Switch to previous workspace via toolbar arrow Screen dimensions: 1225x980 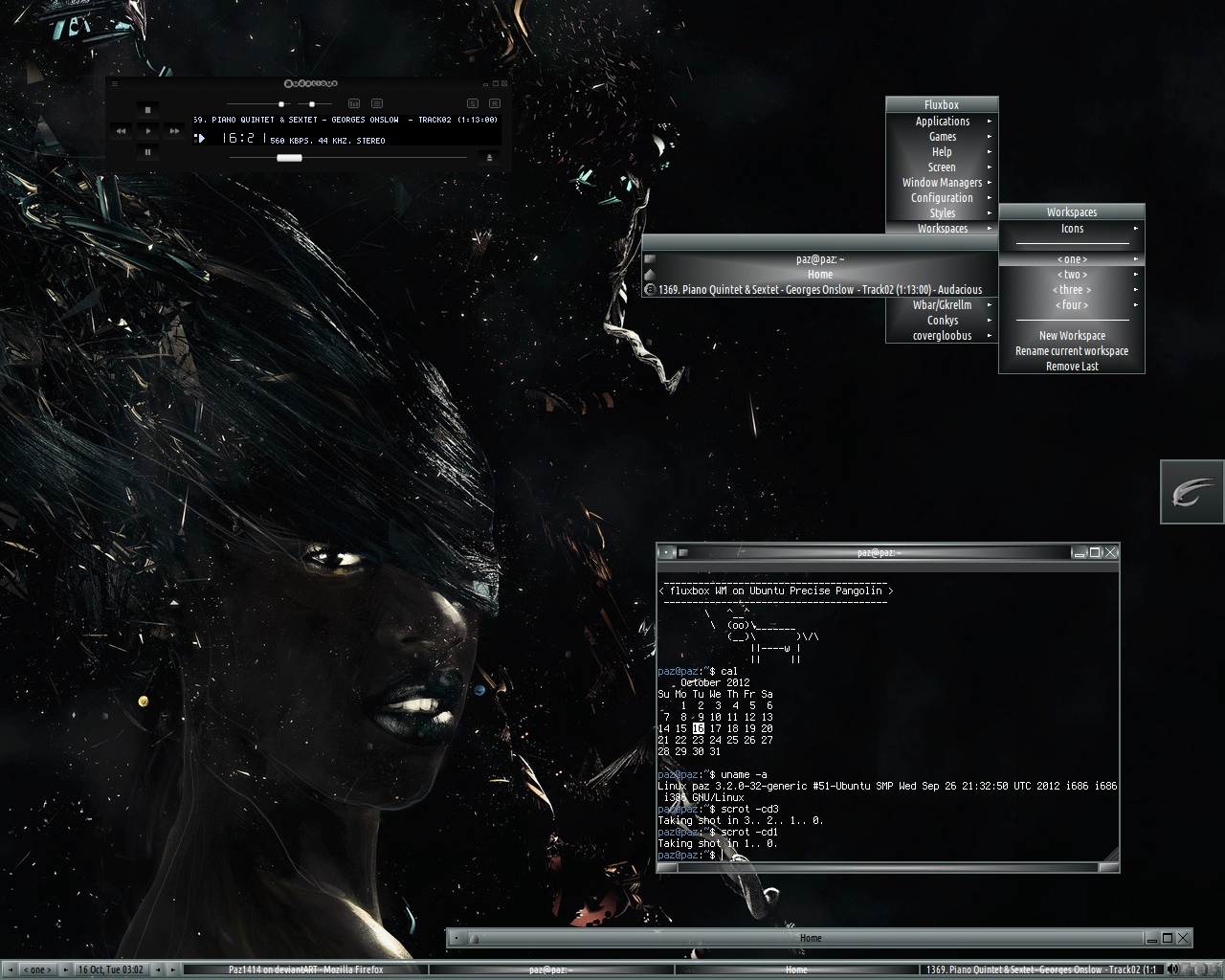click(x=10, y=969)
